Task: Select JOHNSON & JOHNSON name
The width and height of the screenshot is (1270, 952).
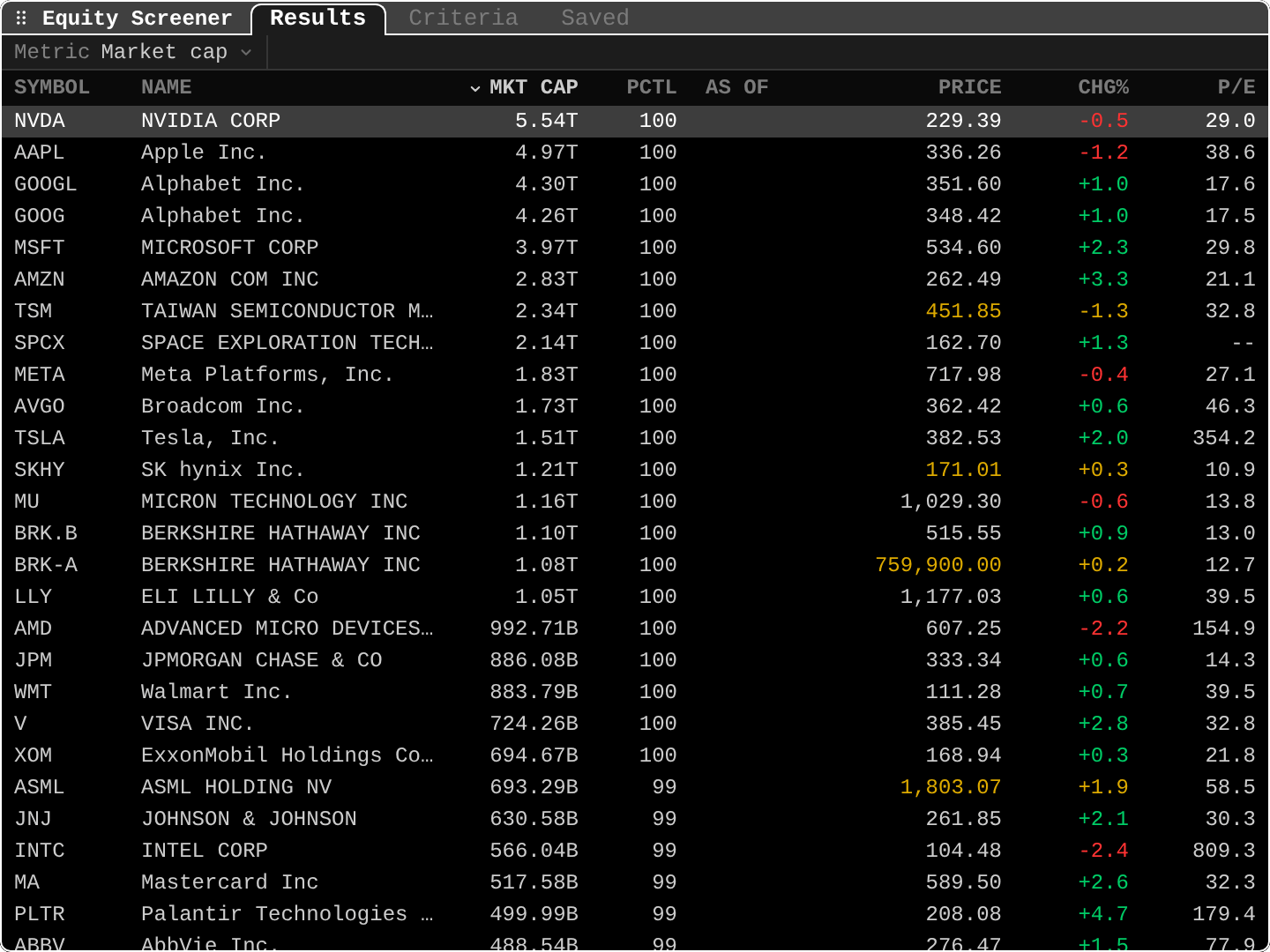Action: pyautogui.click(x=250, y=819)
